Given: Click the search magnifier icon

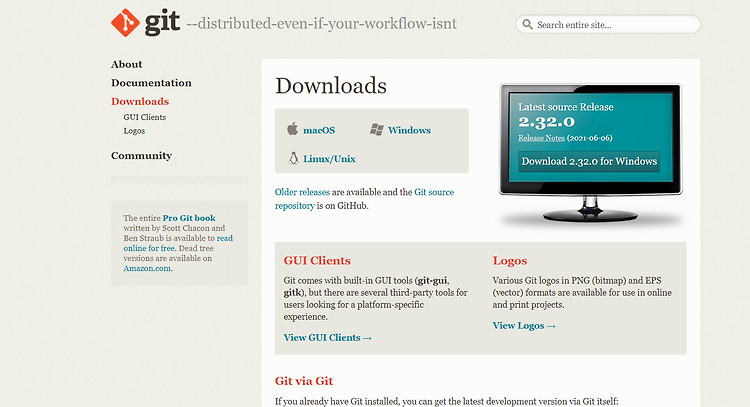Looking at the screenshot, I should click(x=527, y=24).
